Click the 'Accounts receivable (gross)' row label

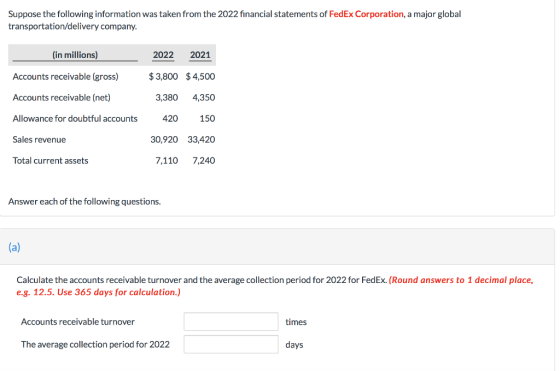[65, 76]
